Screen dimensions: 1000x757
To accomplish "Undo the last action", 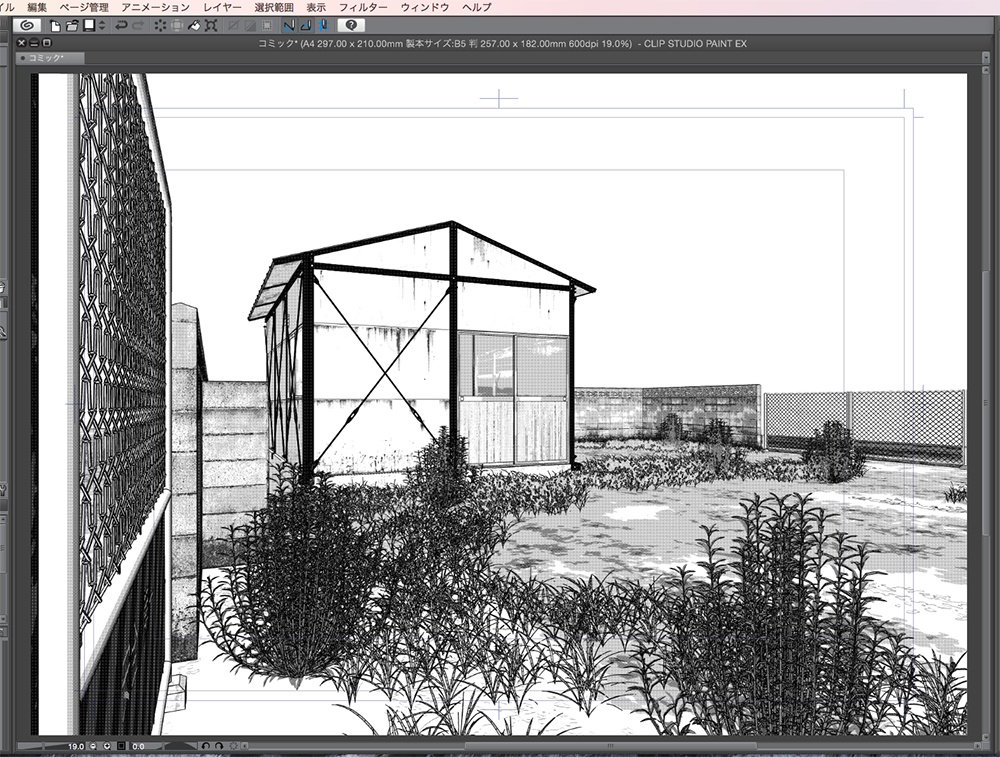I will coord(121,26).
